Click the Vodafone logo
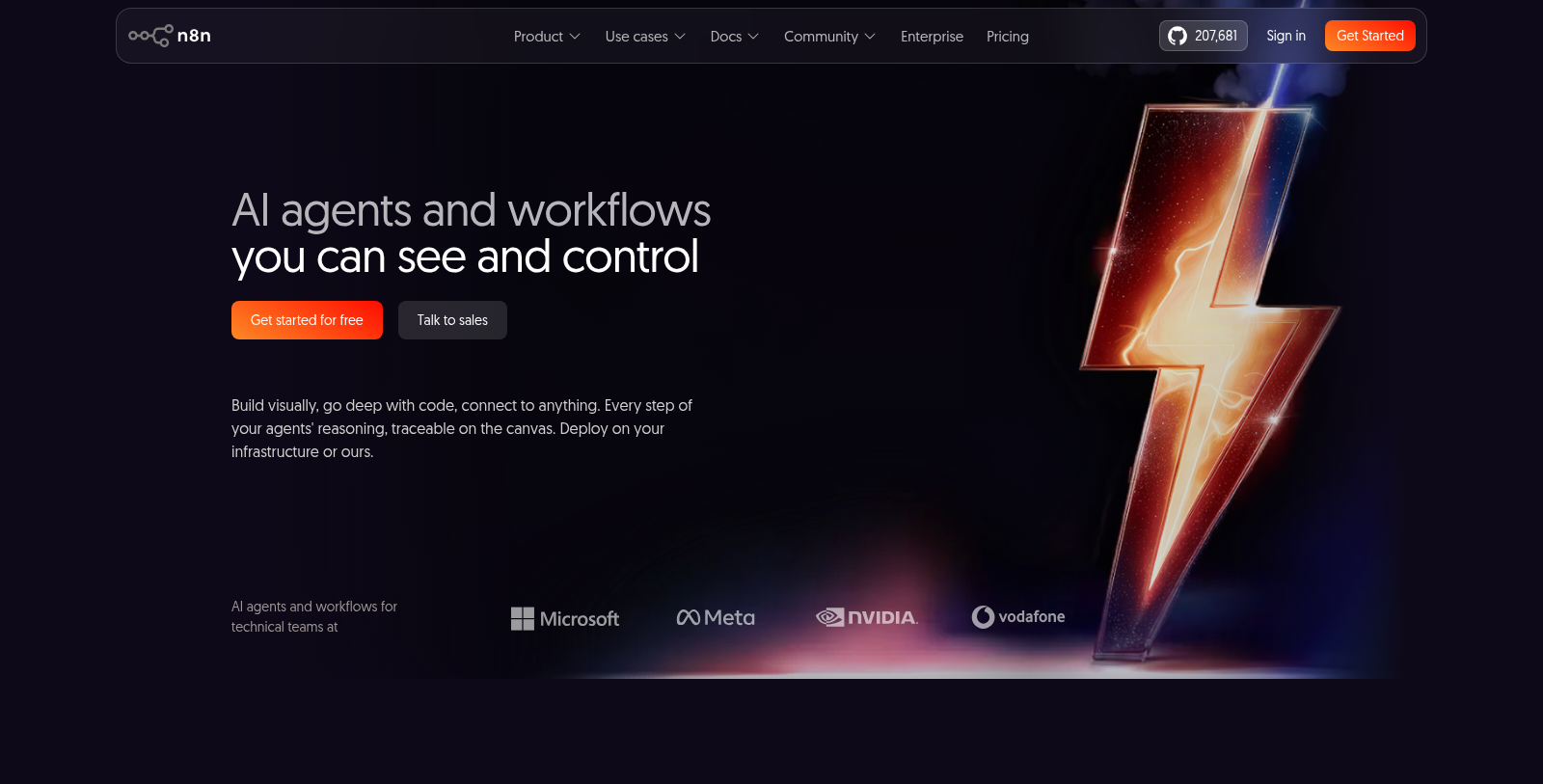 1018,617
